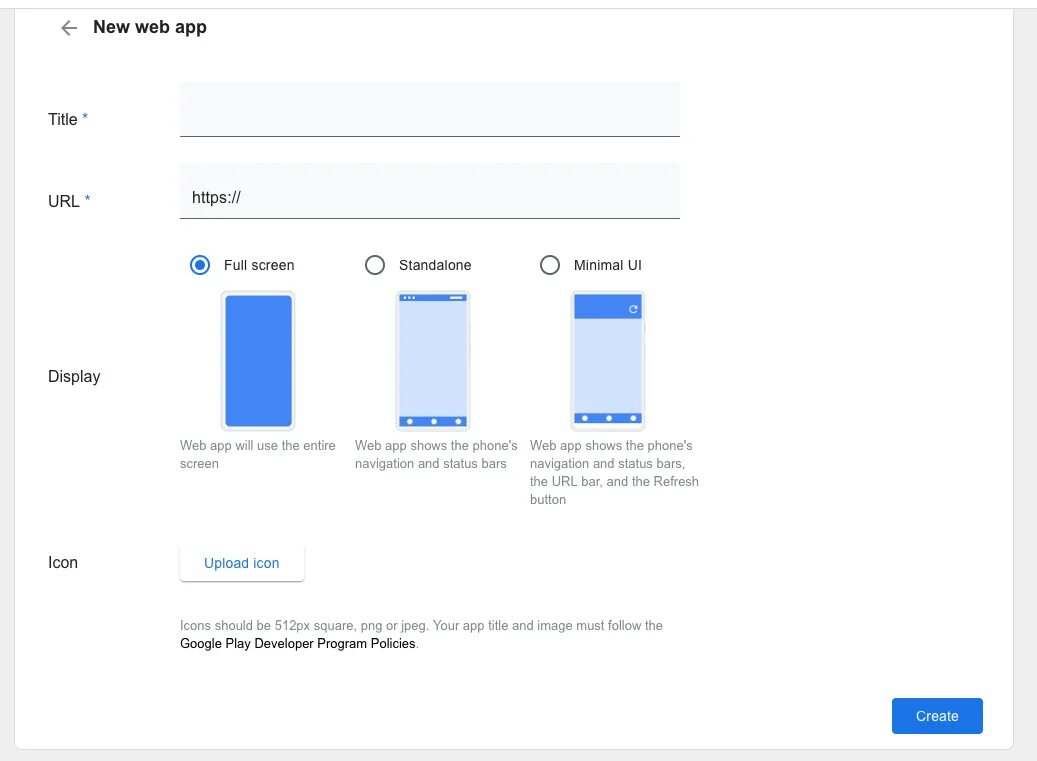The image size is (1037, 761).
Task: Open the Google Play Developer Program Policies link
Action: 297,644
